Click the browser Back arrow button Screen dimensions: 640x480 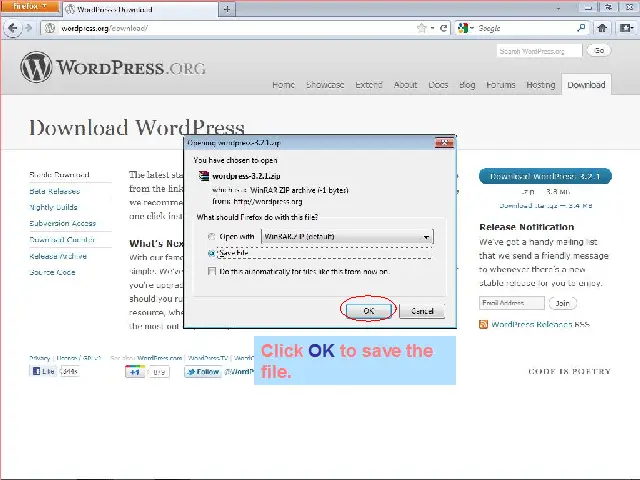pos(13,28)
